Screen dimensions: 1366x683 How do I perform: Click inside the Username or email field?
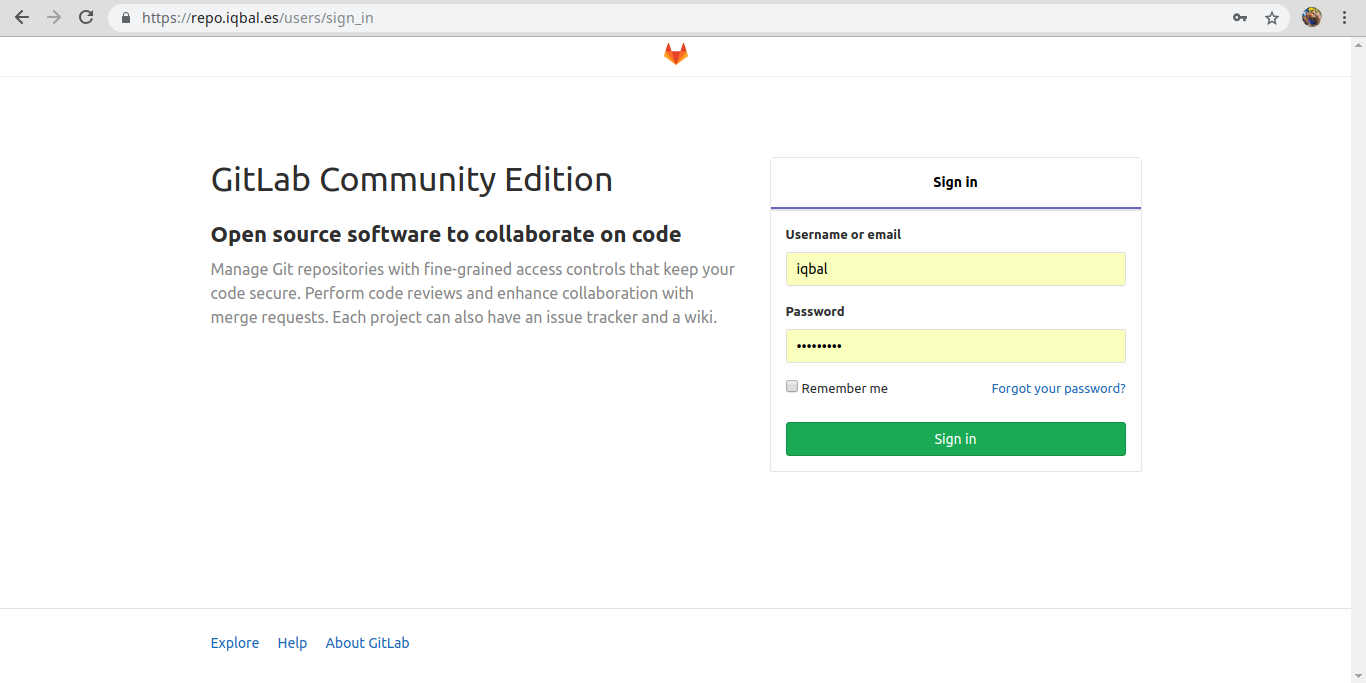click(x=955, y=269)
